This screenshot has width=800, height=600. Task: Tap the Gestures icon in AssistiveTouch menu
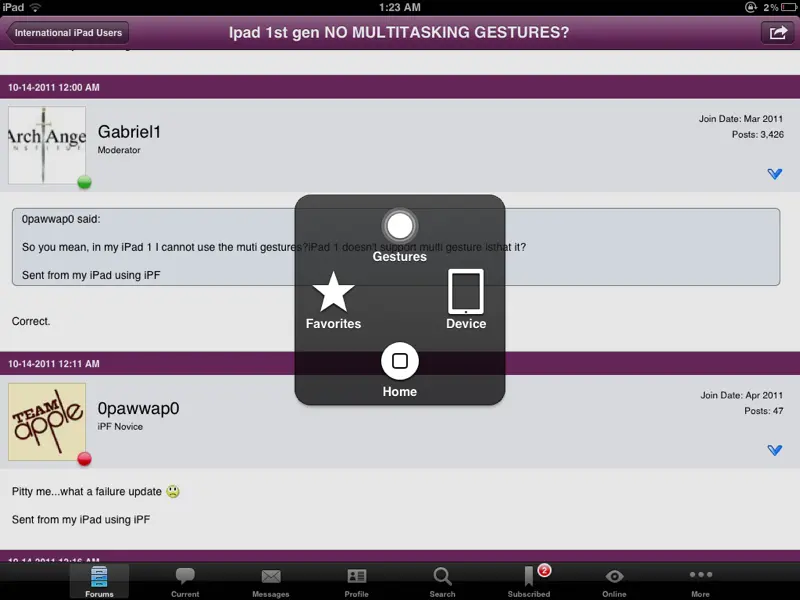[x=400, y=226]
